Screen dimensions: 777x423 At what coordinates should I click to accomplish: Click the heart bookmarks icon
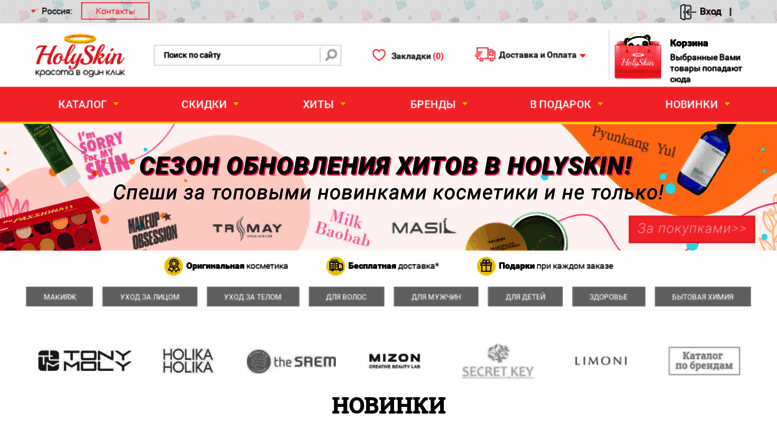(379, 55)
